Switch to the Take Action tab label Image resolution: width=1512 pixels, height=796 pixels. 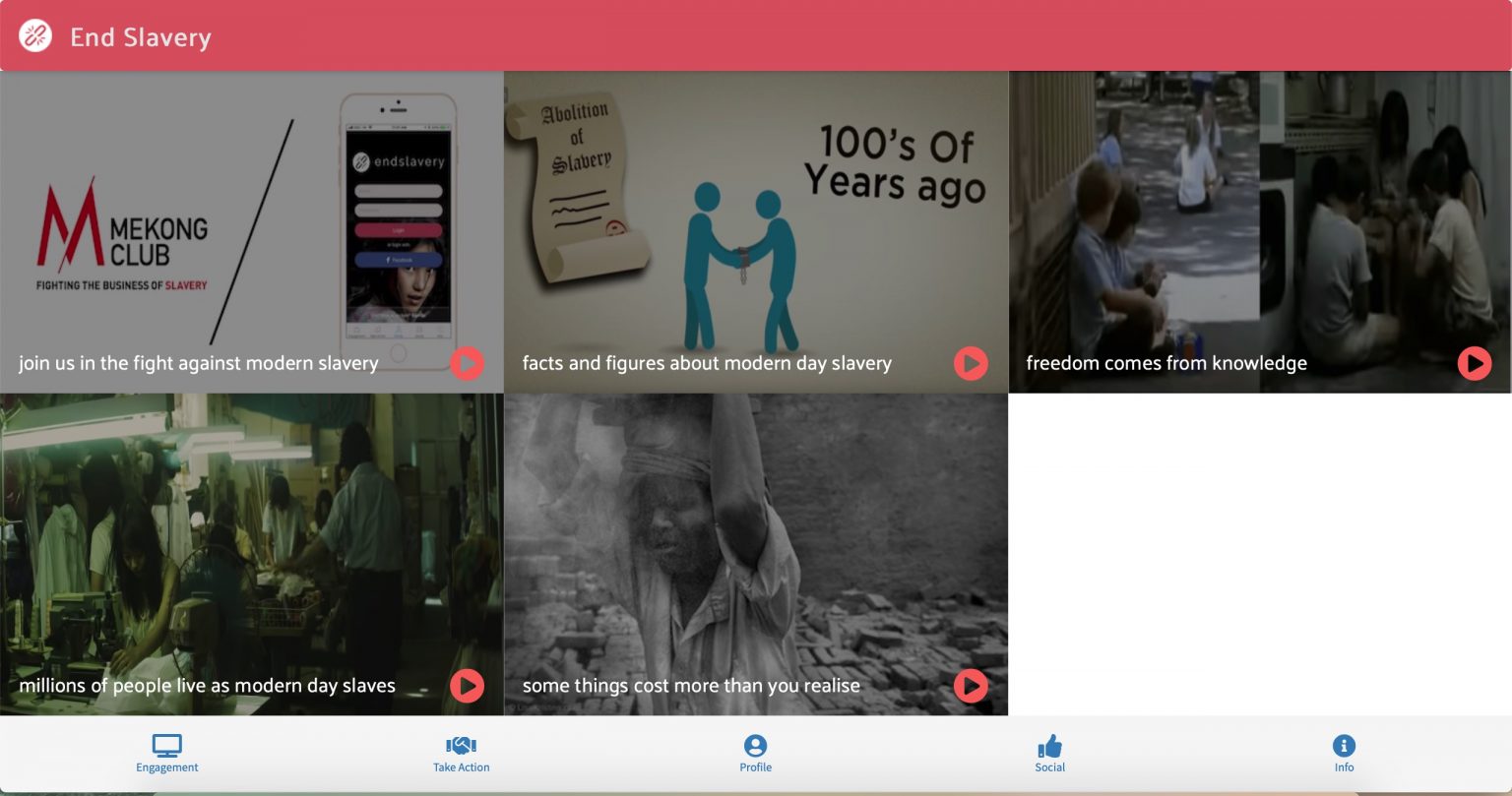(x=461, y=767)
